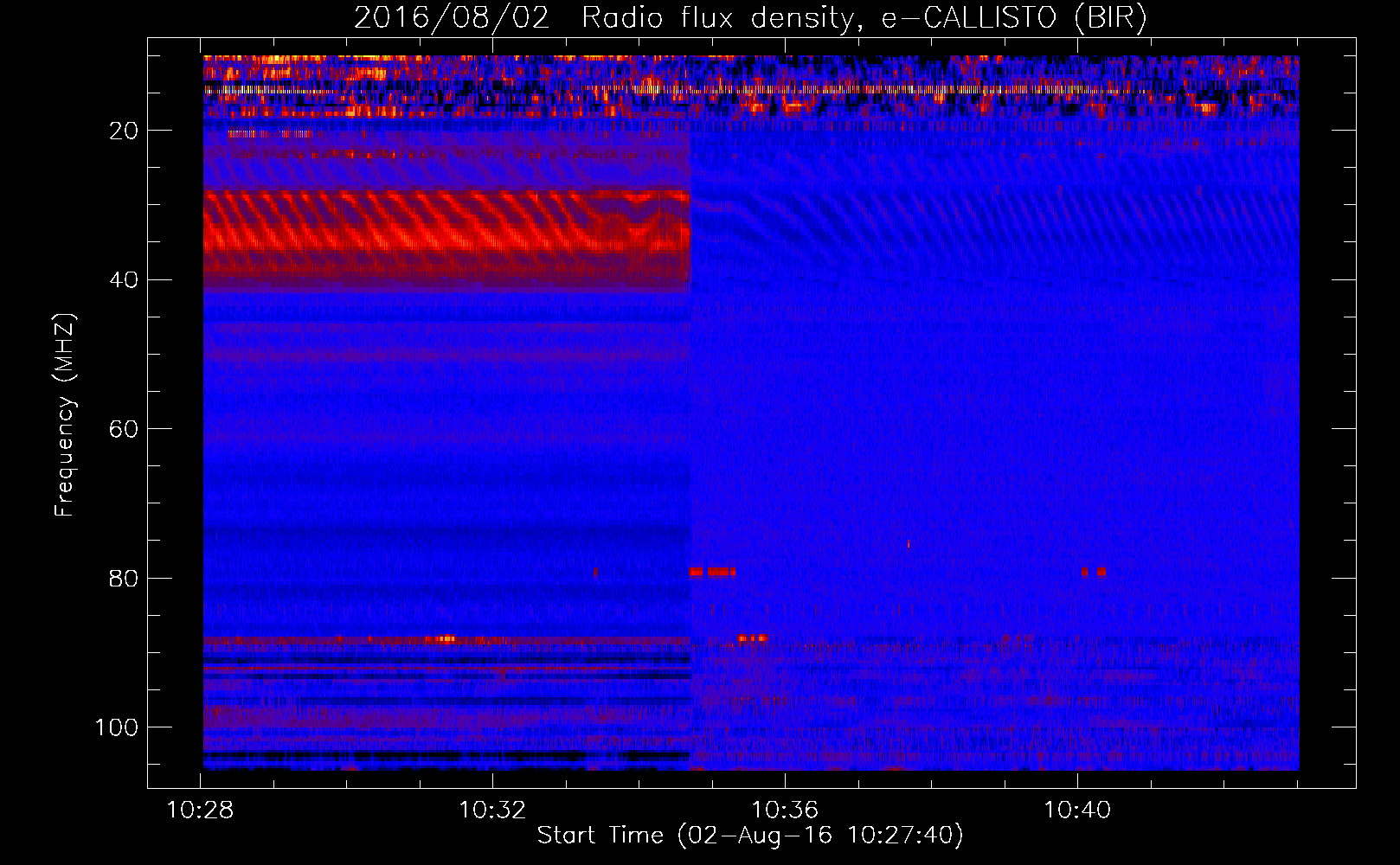The image size is (1400, 865).
Task: Click the red interference marks near 80 MHz at 10:35
Action: pos(712,572)
